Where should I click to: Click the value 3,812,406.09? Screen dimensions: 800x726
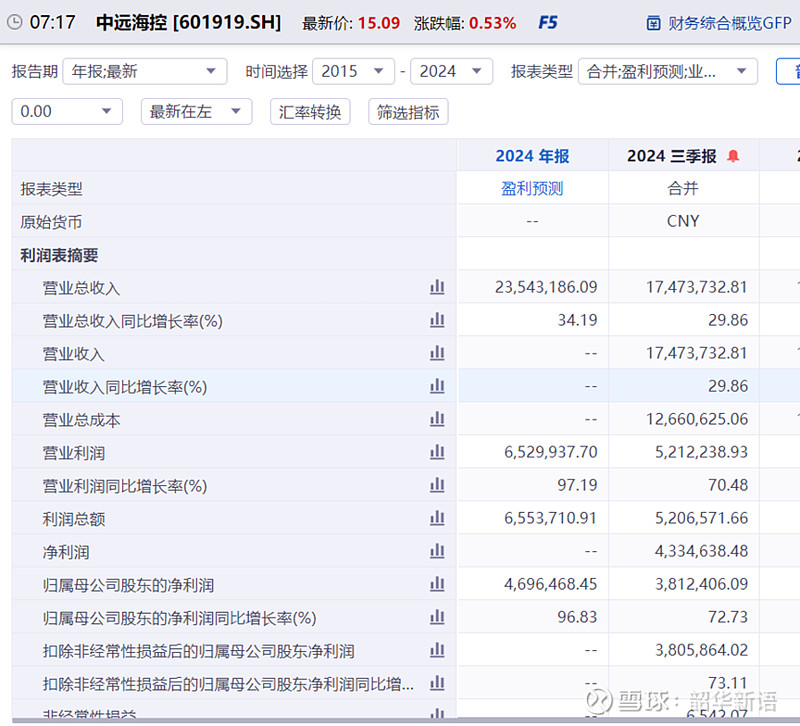701,584
